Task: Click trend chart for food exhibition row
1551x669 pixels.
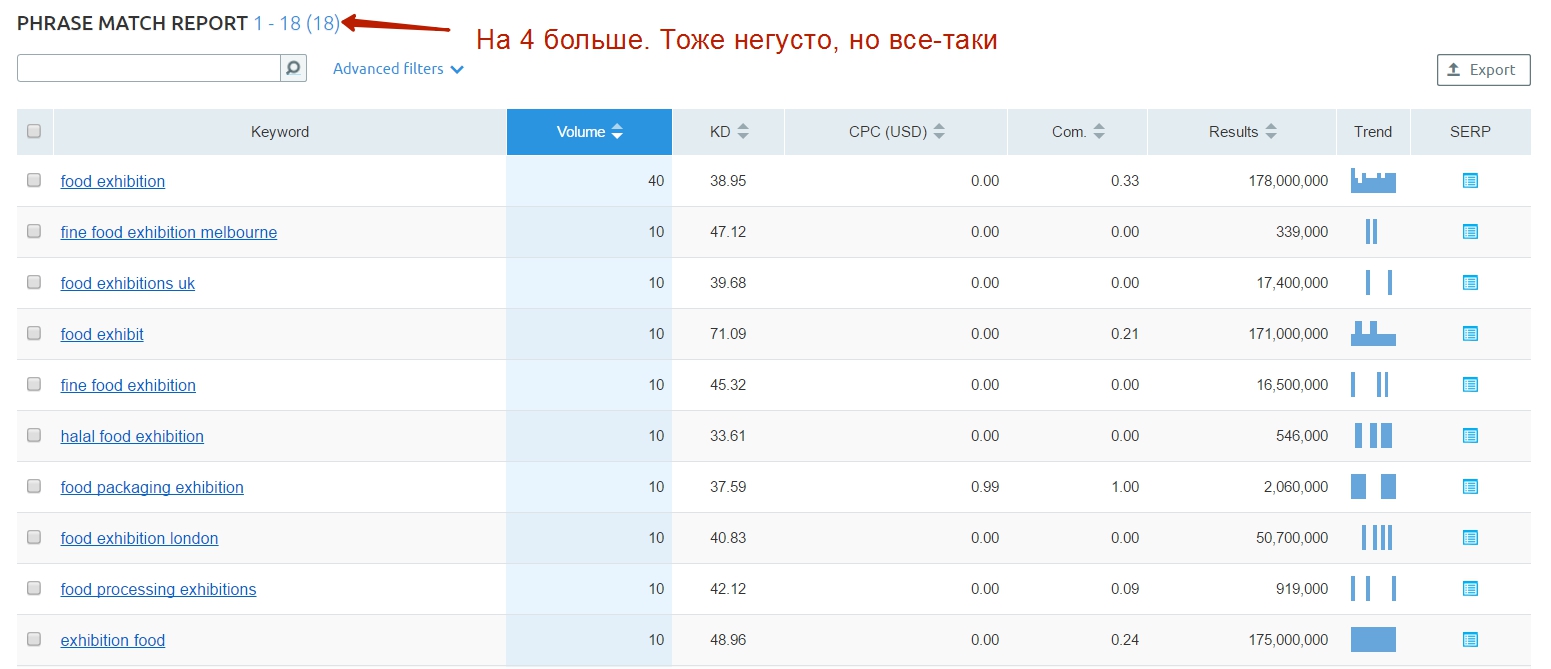Action: (1373, 181)
